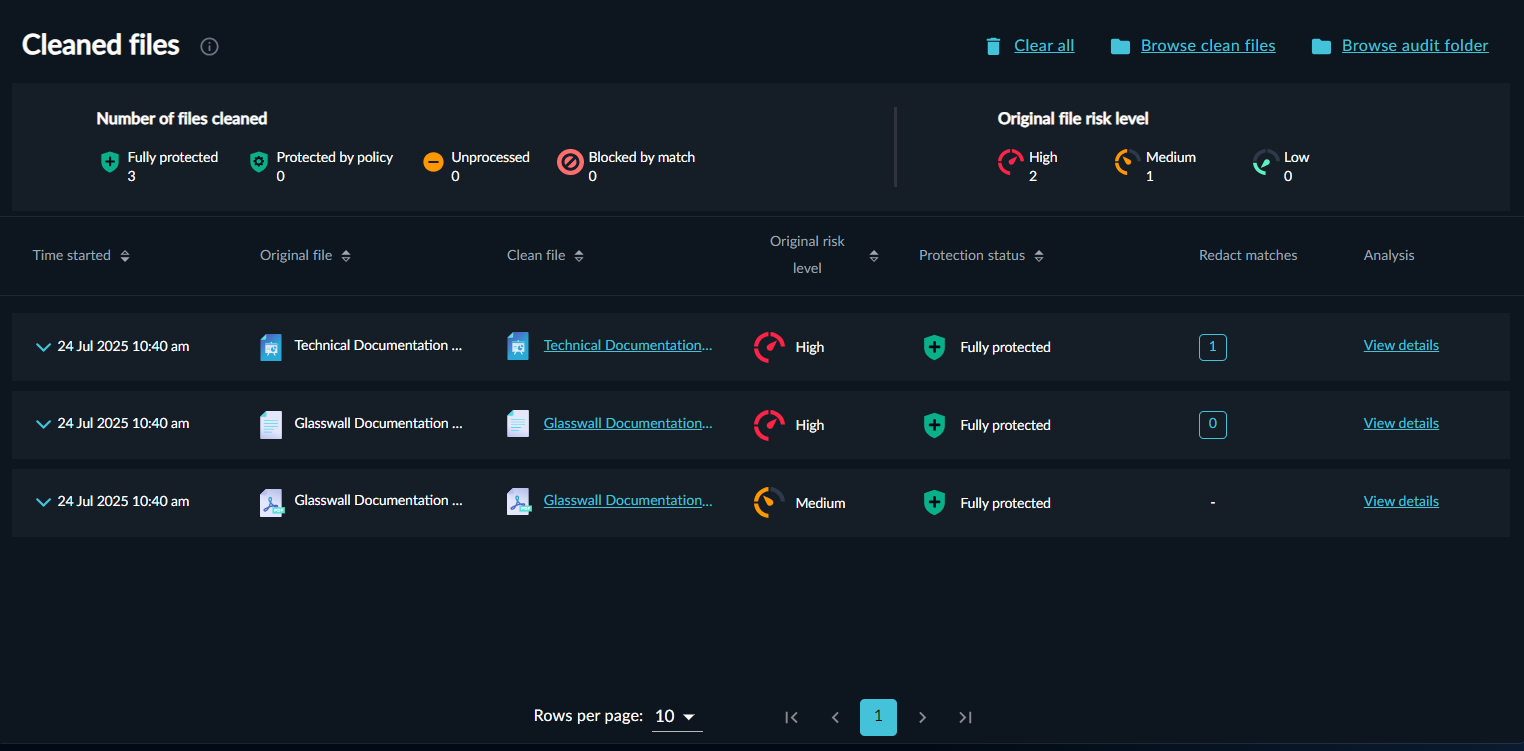Open the Technical Documentation clean file link

click(x=627, y=345)
